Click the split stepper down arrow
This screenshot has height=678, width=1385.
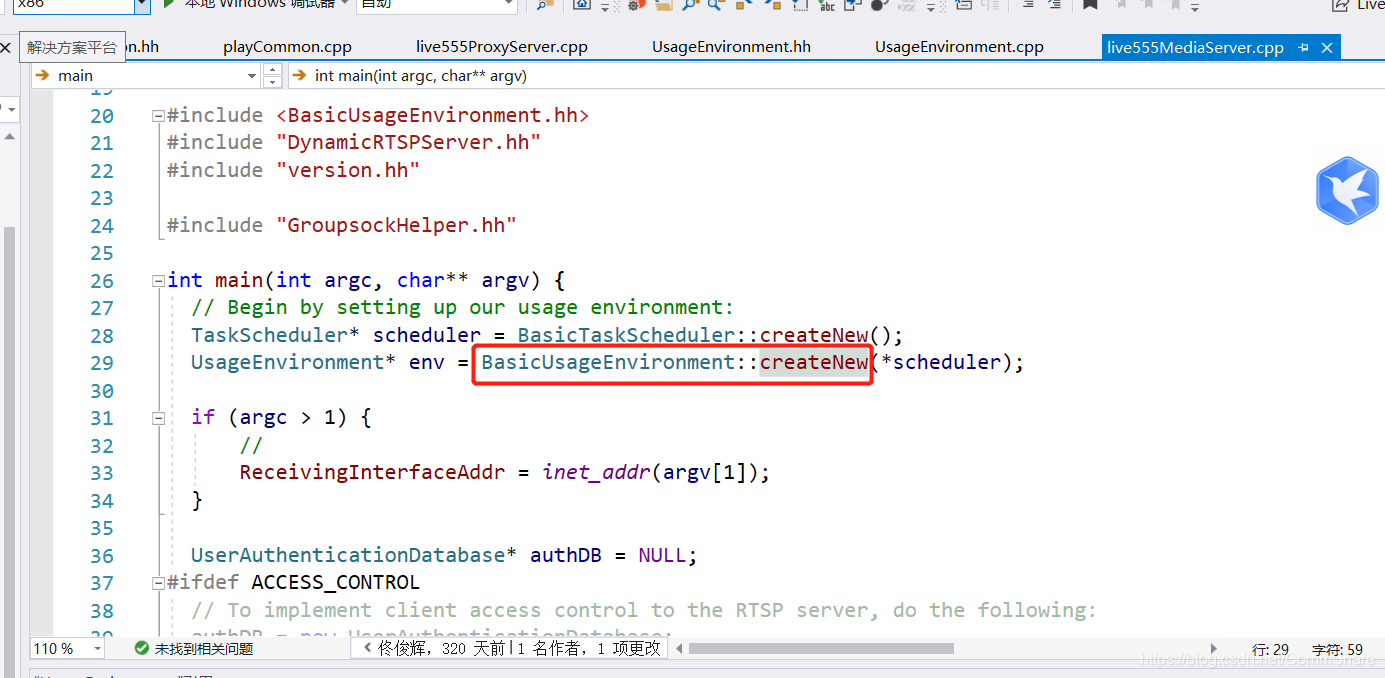[x=272, y=81]
